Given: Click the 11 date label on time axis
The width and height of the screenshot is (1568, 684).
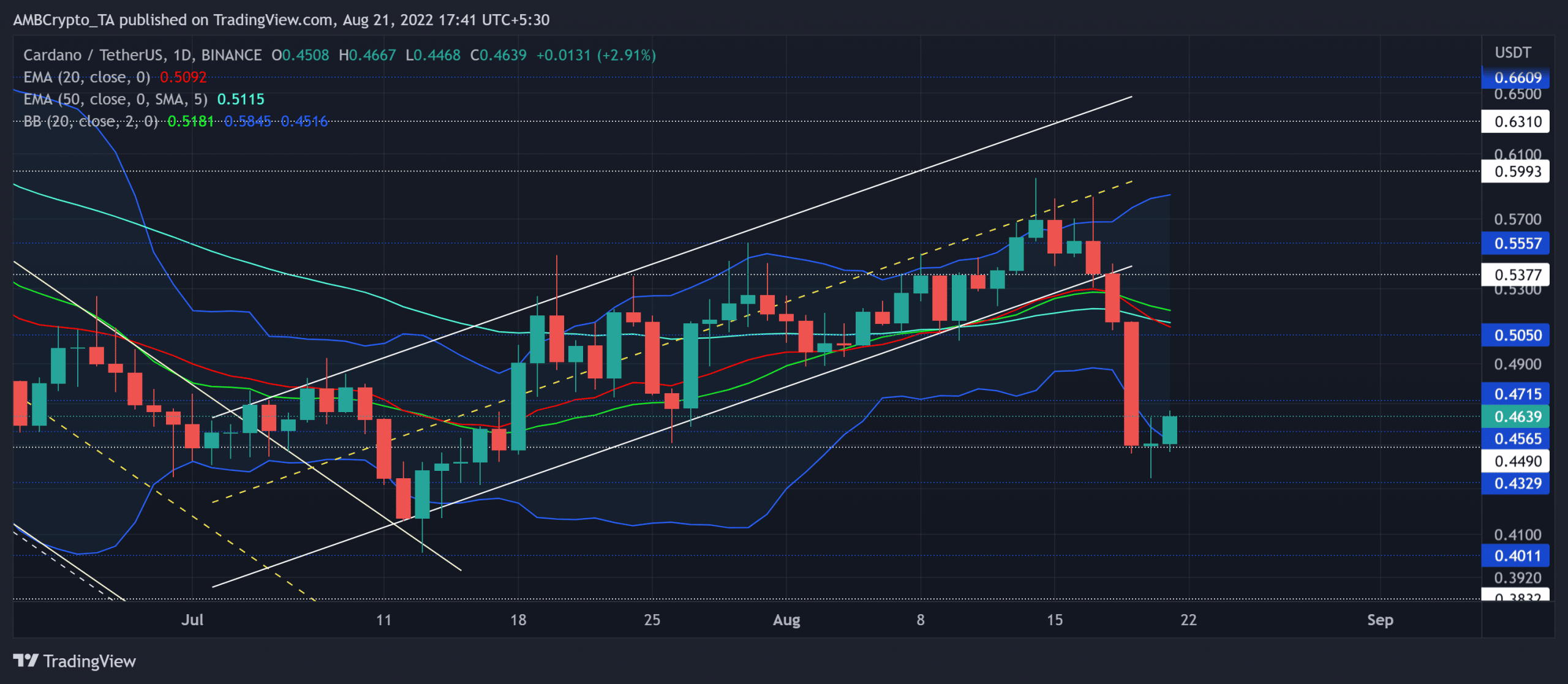Looking at the screenshot, I should [383, 620].
